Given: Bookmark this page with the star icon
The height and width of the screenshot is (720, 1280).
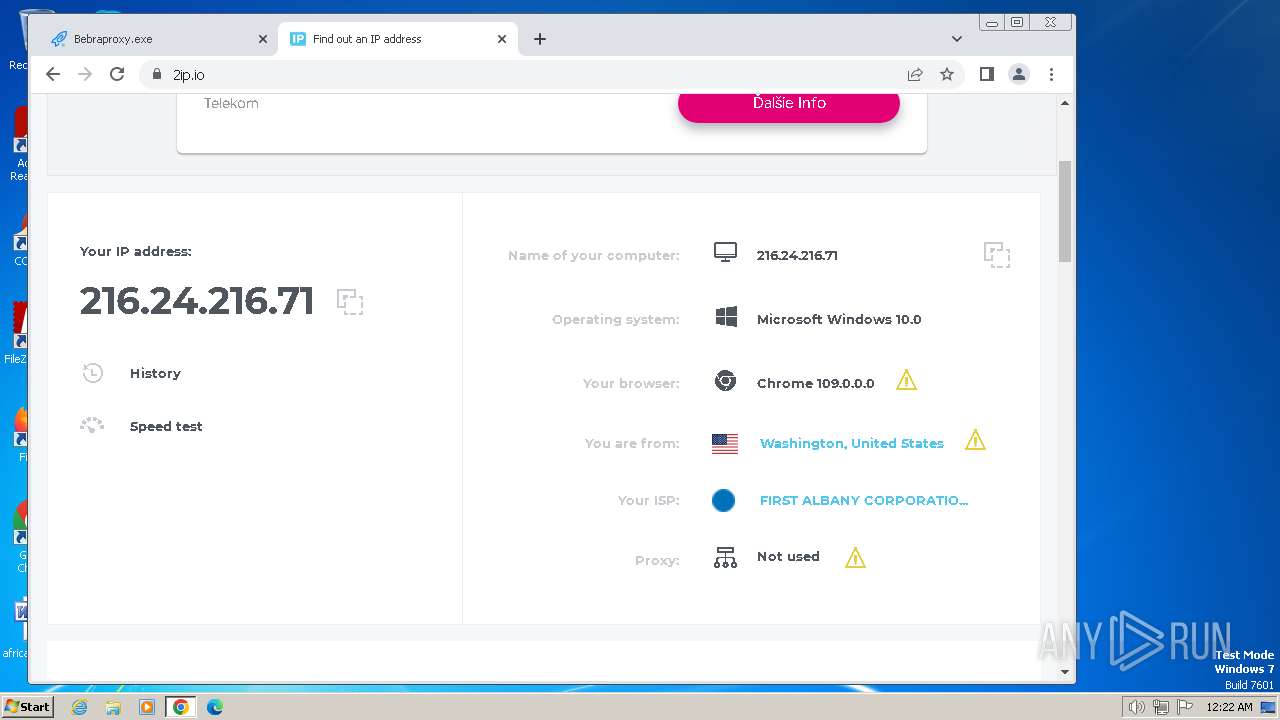Looking at the screenshot, I should [947, 74].
